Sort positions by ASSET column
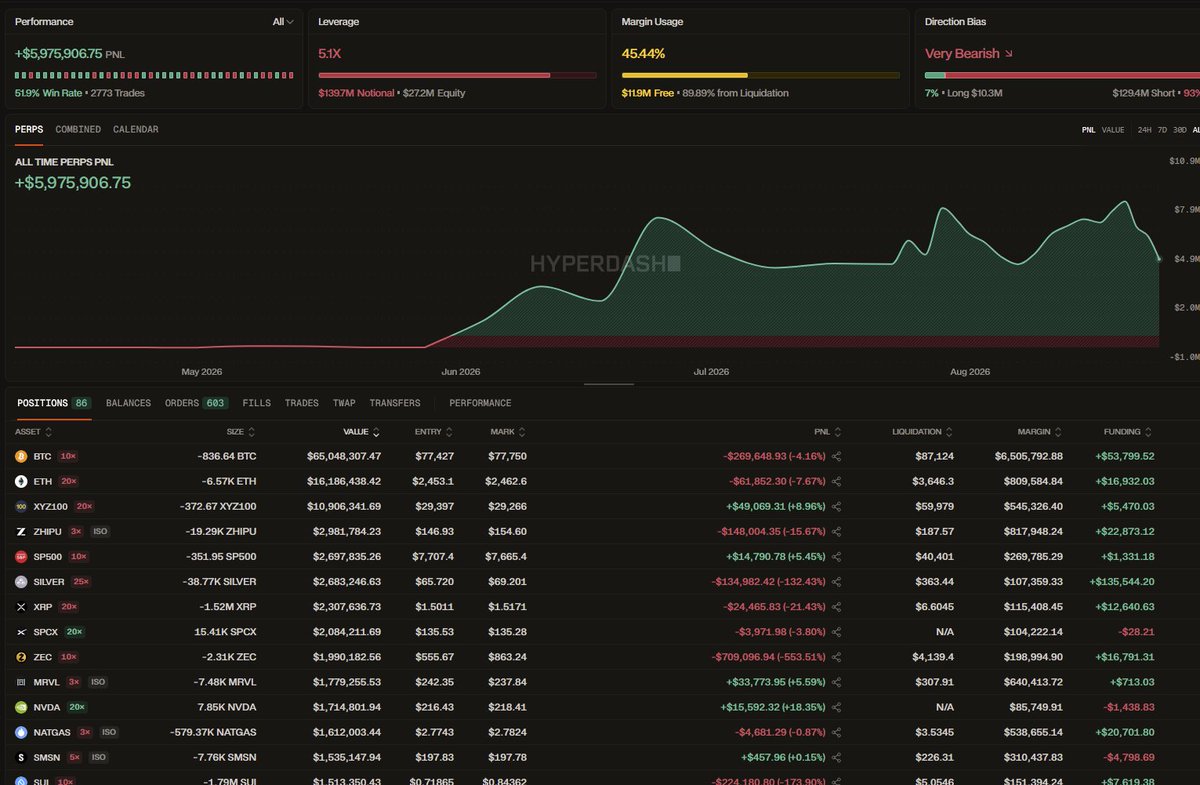 tap(33, 432)
